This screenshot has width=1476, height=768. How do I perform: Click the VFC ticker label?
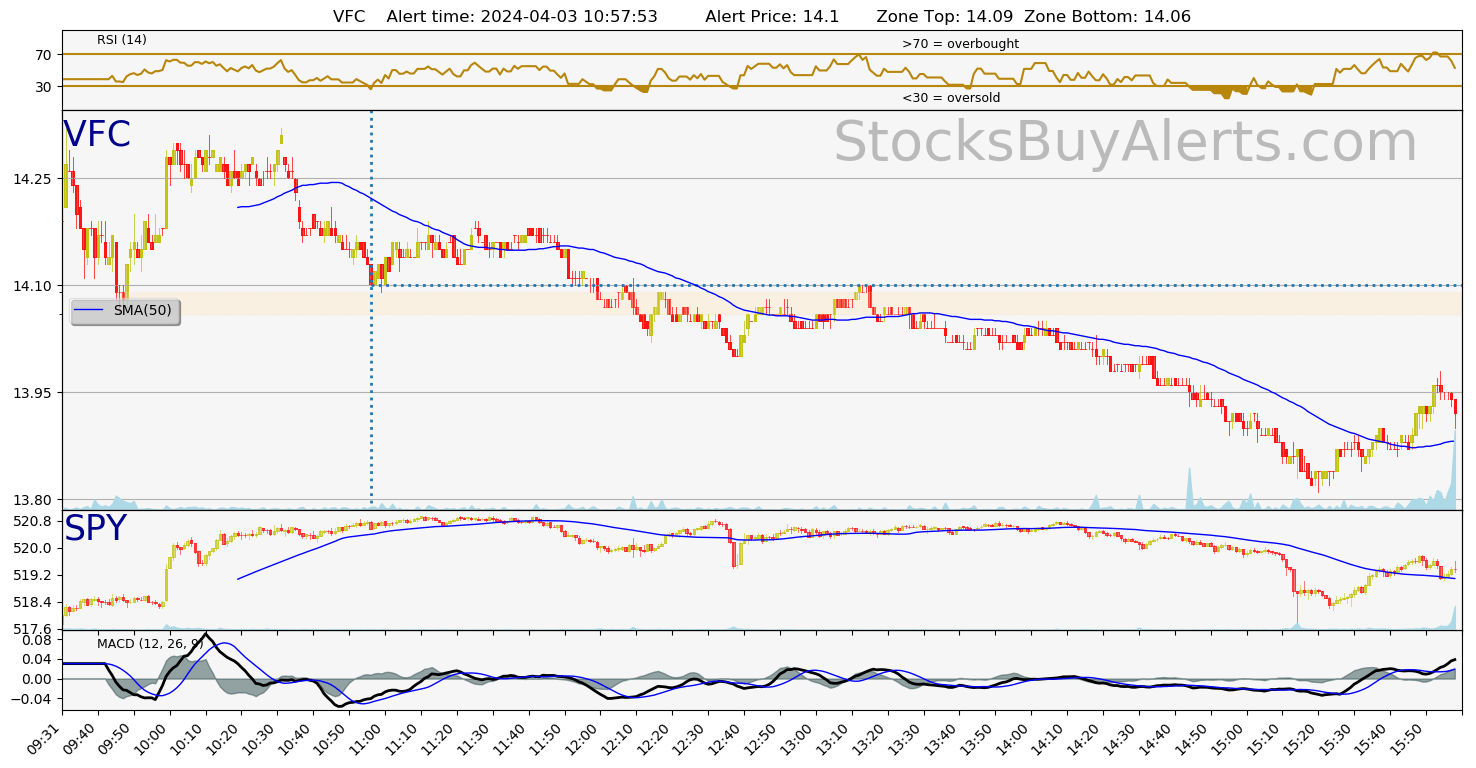[97, 135]
